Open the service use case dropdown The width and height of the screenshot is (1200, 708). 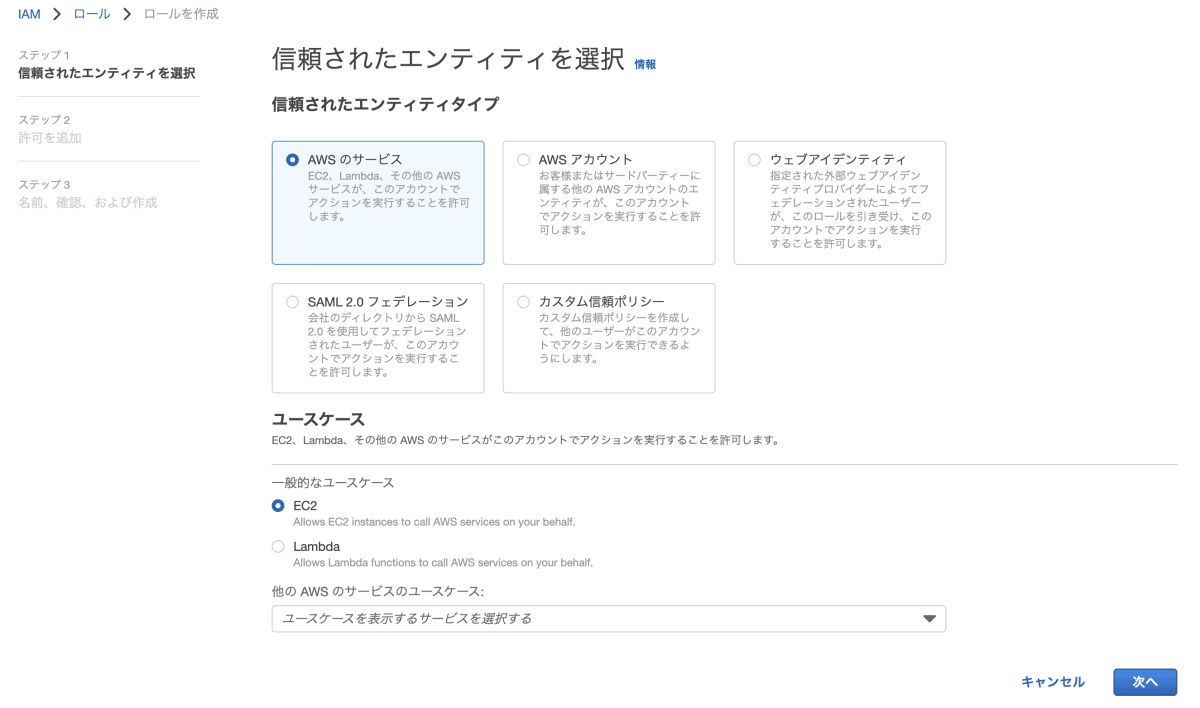pyautogui.click(x=608, y=619)
